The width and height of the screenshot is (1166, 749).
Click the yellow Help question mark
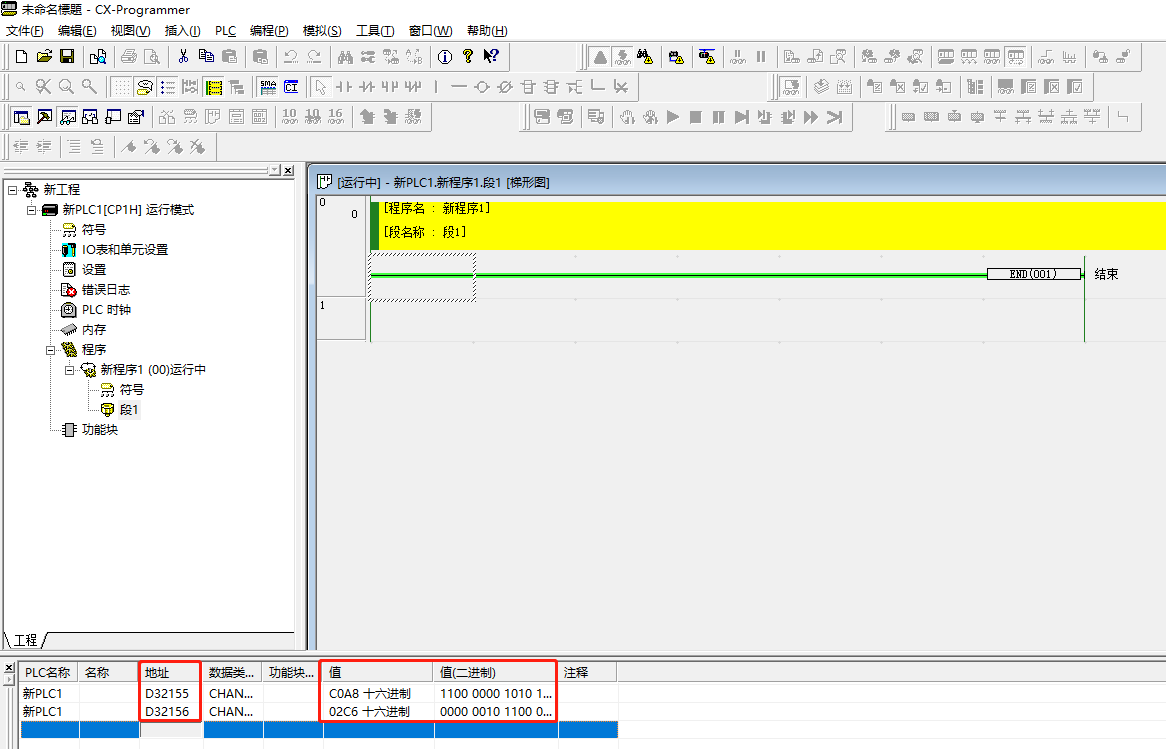468,57
